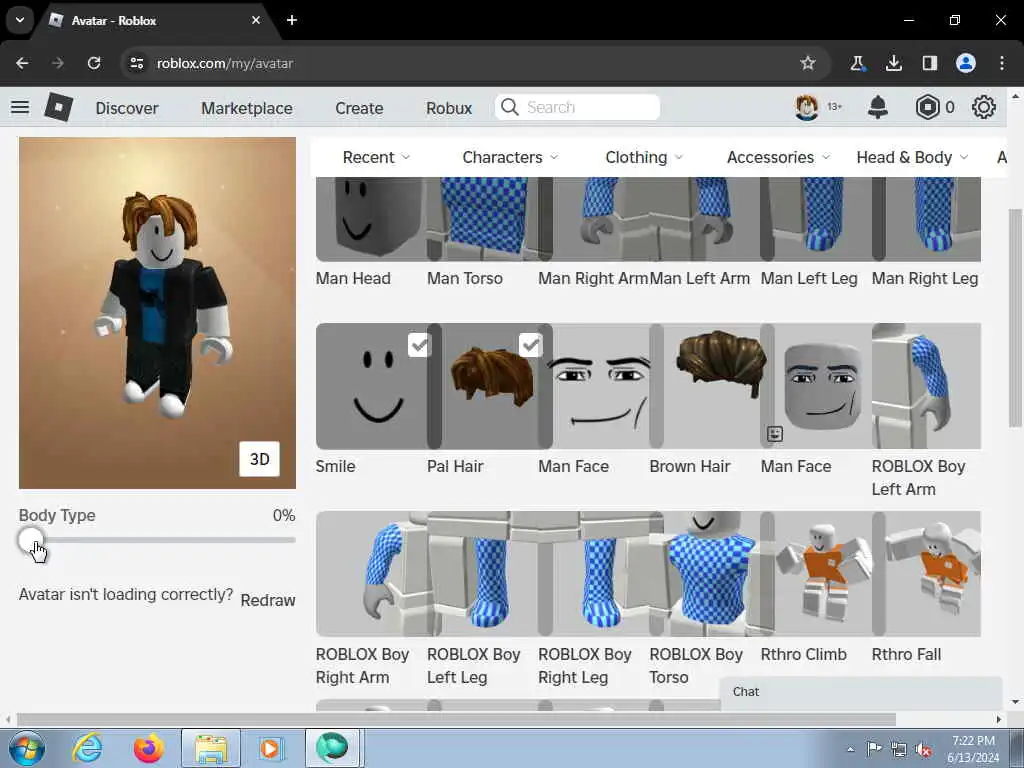This screenshot has width=1024, height=768.
Task: Open the Chat panel
Action: point(861,692)
